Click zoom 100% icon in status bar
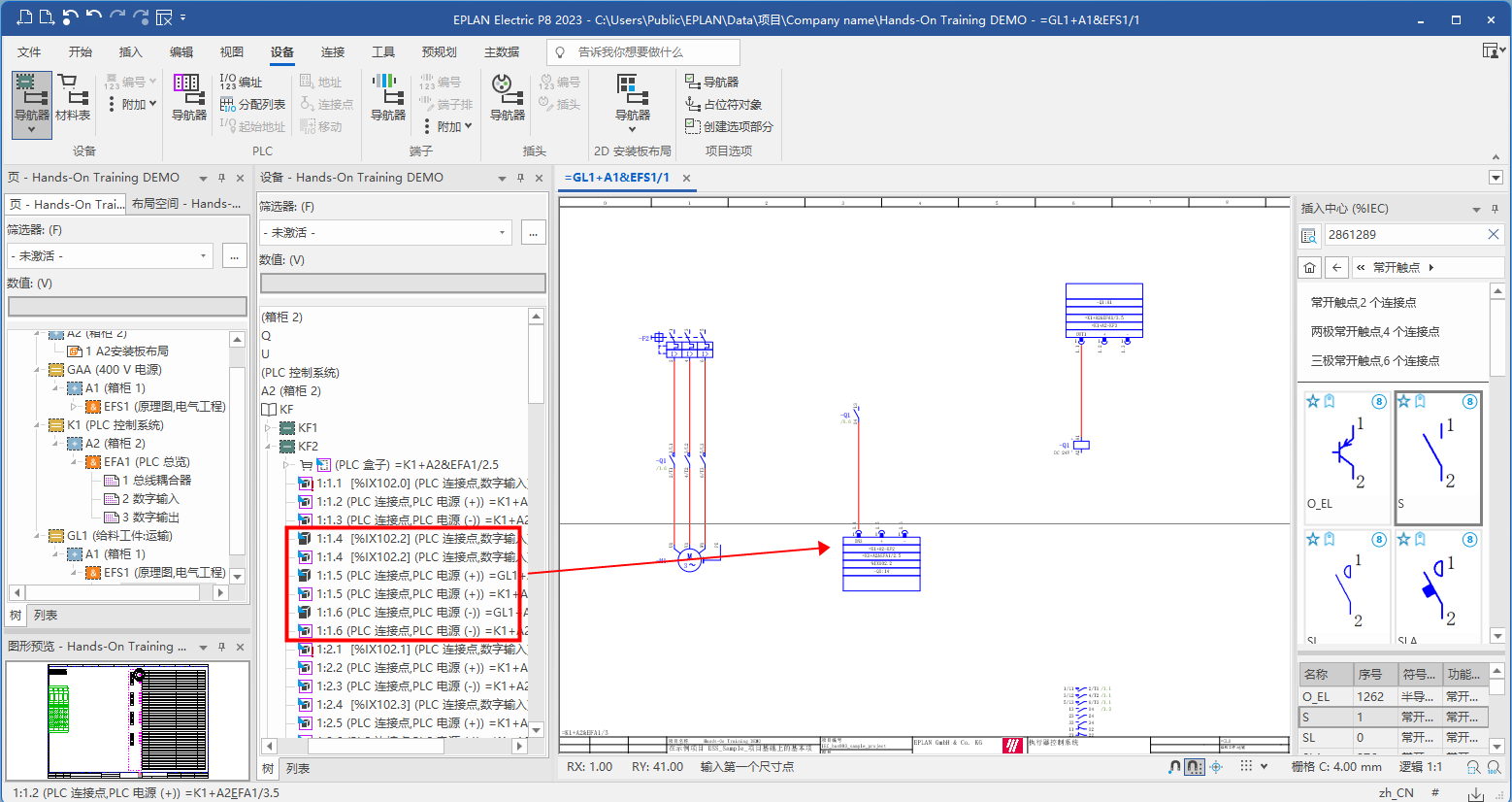The image size is (1512, 802). (1495, 767)
